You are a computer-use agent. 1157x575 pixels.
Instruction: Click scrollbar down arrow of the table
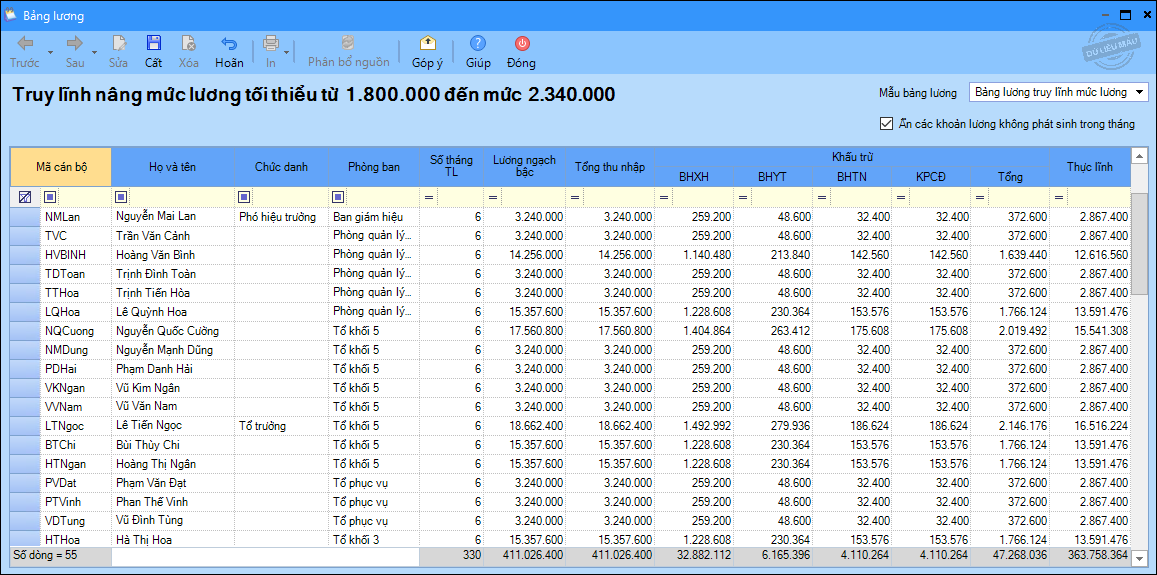(1139, 557)
